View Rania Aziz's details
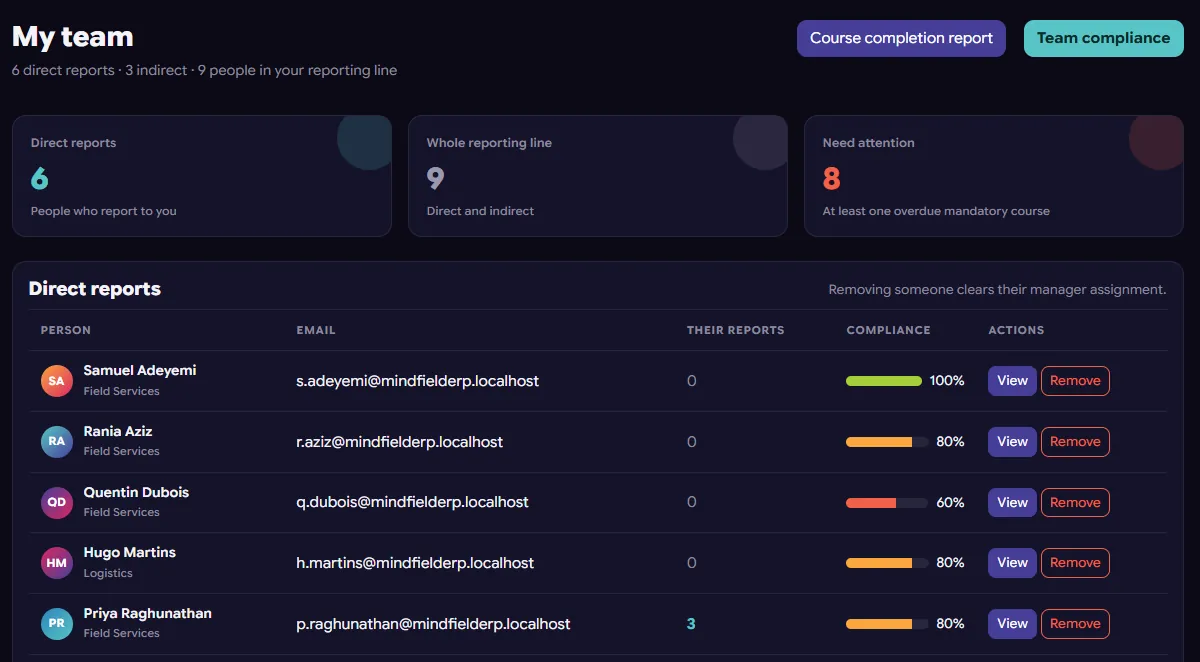1200x662 pixels. point(1012,442)
